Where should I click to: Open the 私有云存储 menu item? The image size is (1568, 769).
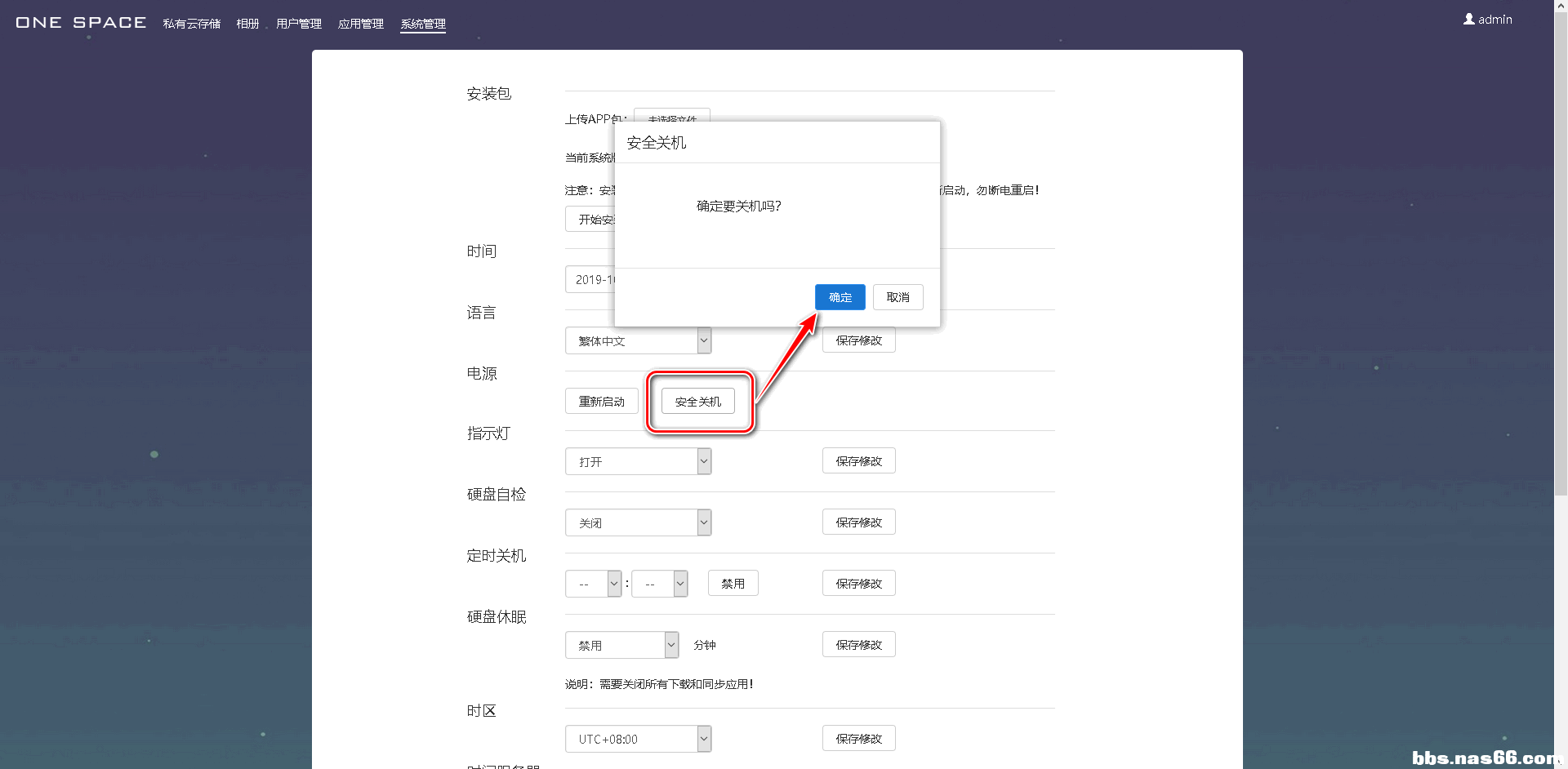(191, 24)
